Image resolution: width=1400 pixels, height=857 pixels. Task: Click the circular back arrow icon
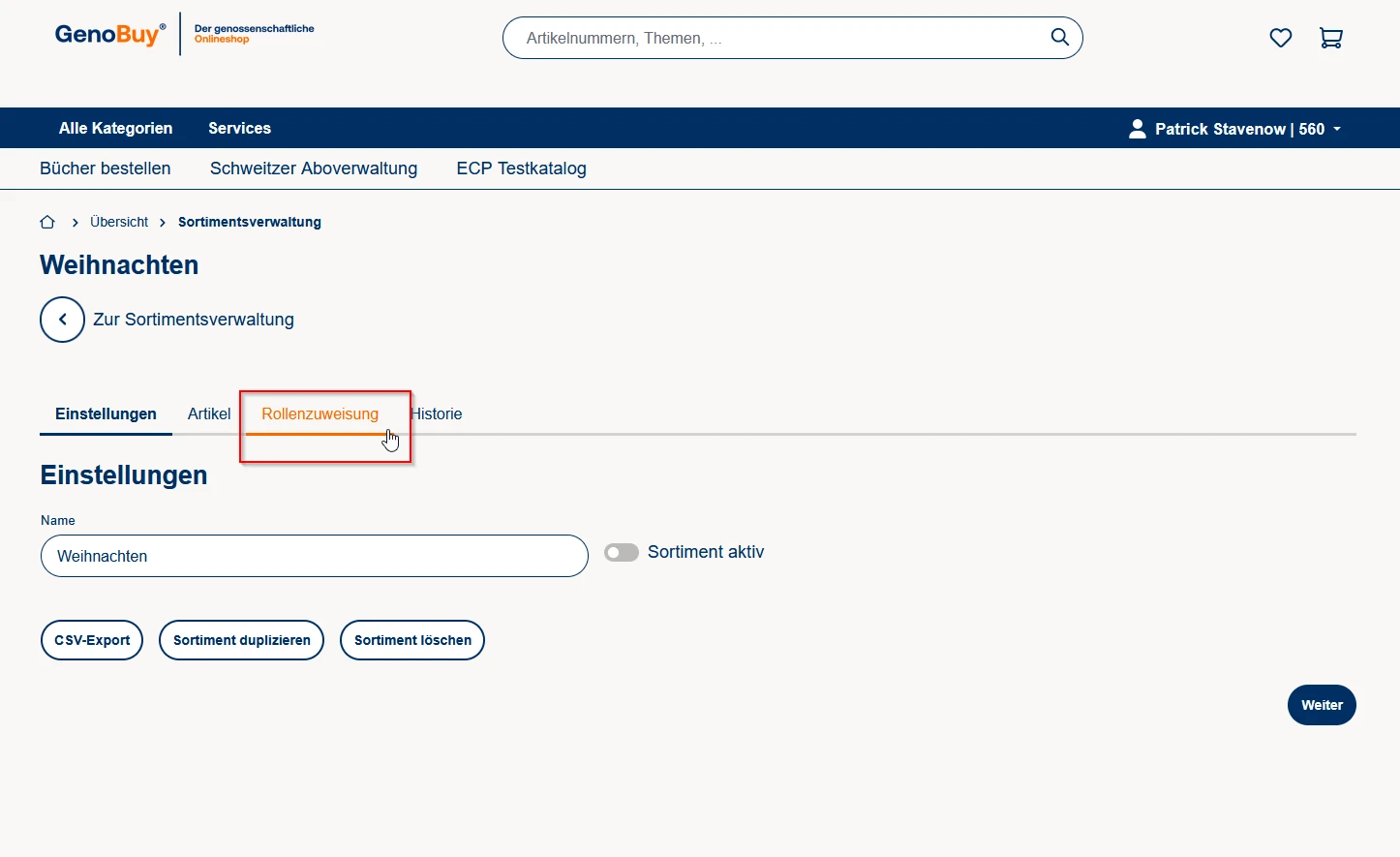pos(62,320)
